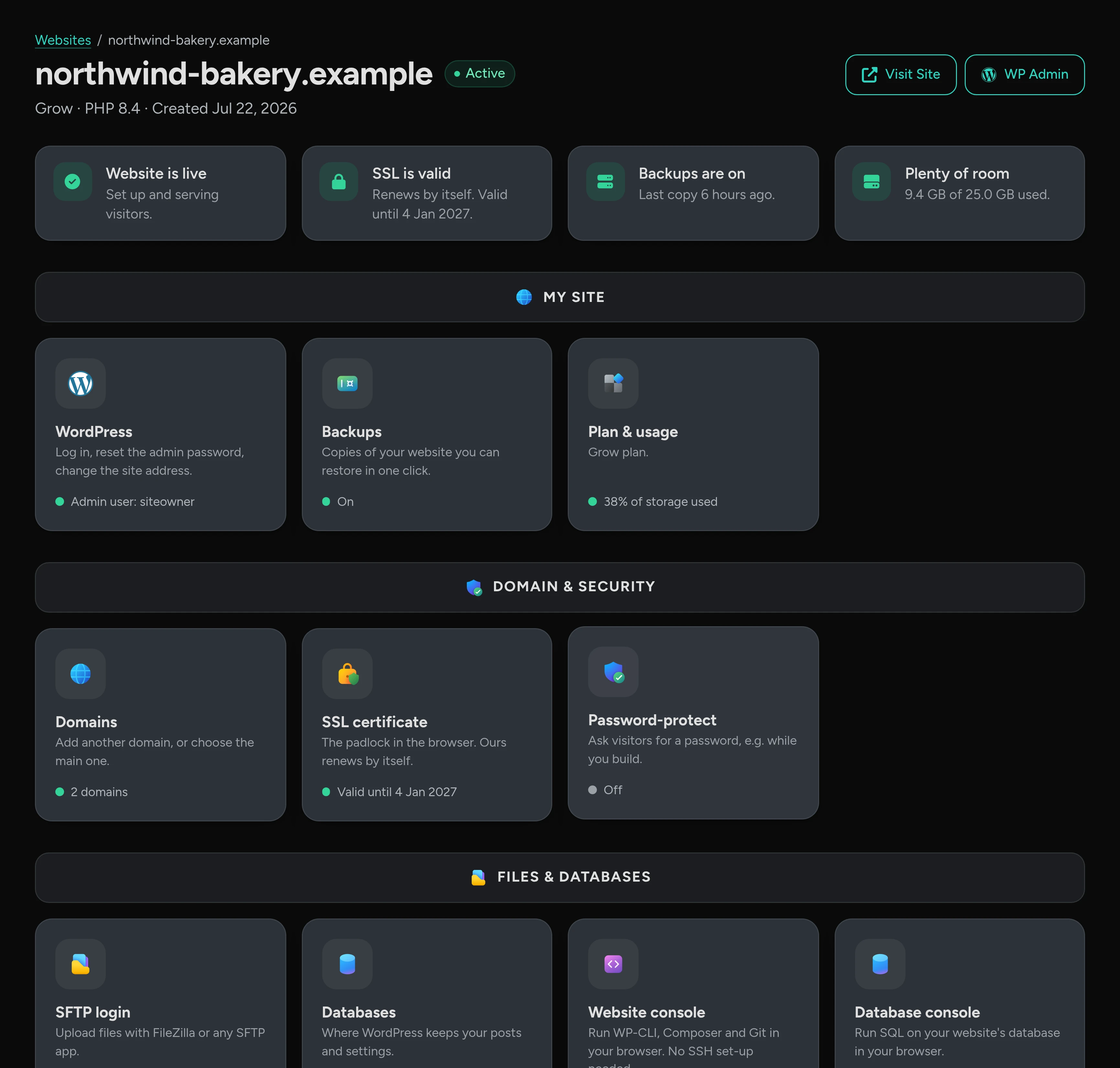This screenshot has height=1068, width=1120.
Task: Click the Backups are on server icon
Action: (605, 182)
